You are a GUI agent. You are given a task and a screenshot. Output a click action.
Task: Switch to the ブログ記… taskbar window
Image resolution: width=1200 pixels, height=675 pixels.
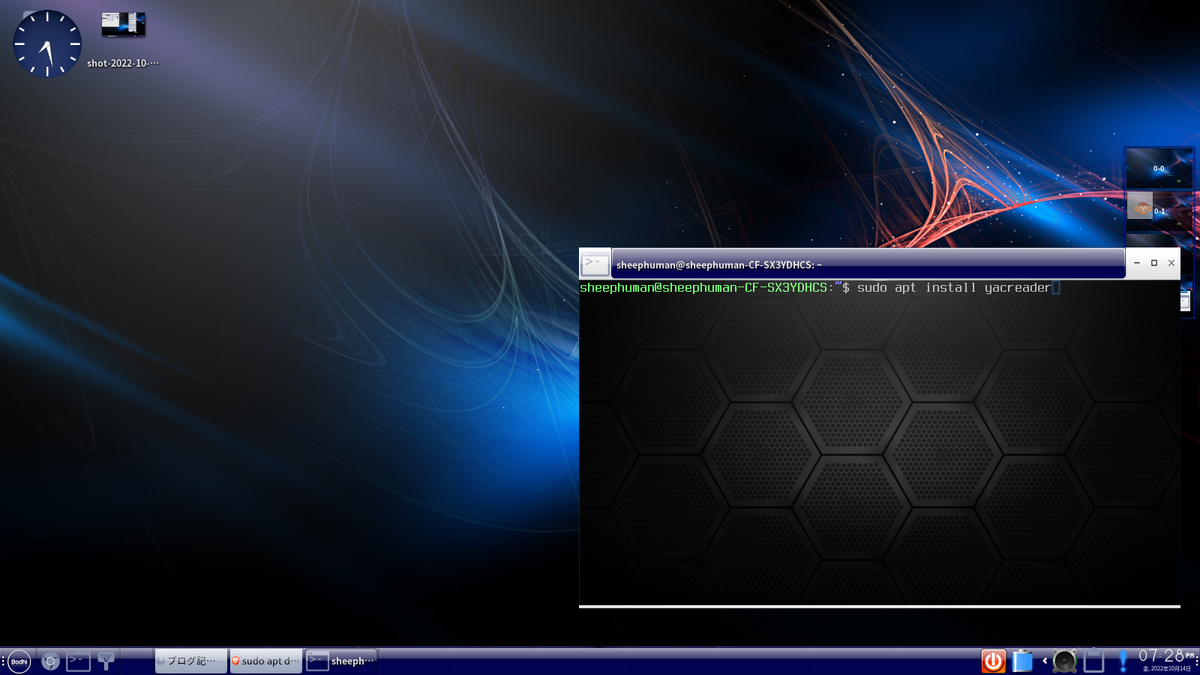tap(190, 661)
